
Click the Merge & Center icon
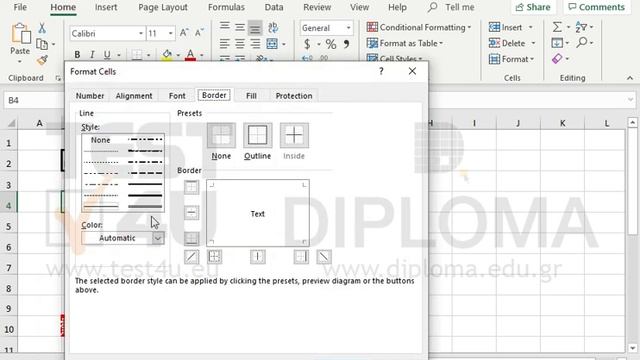272,43
